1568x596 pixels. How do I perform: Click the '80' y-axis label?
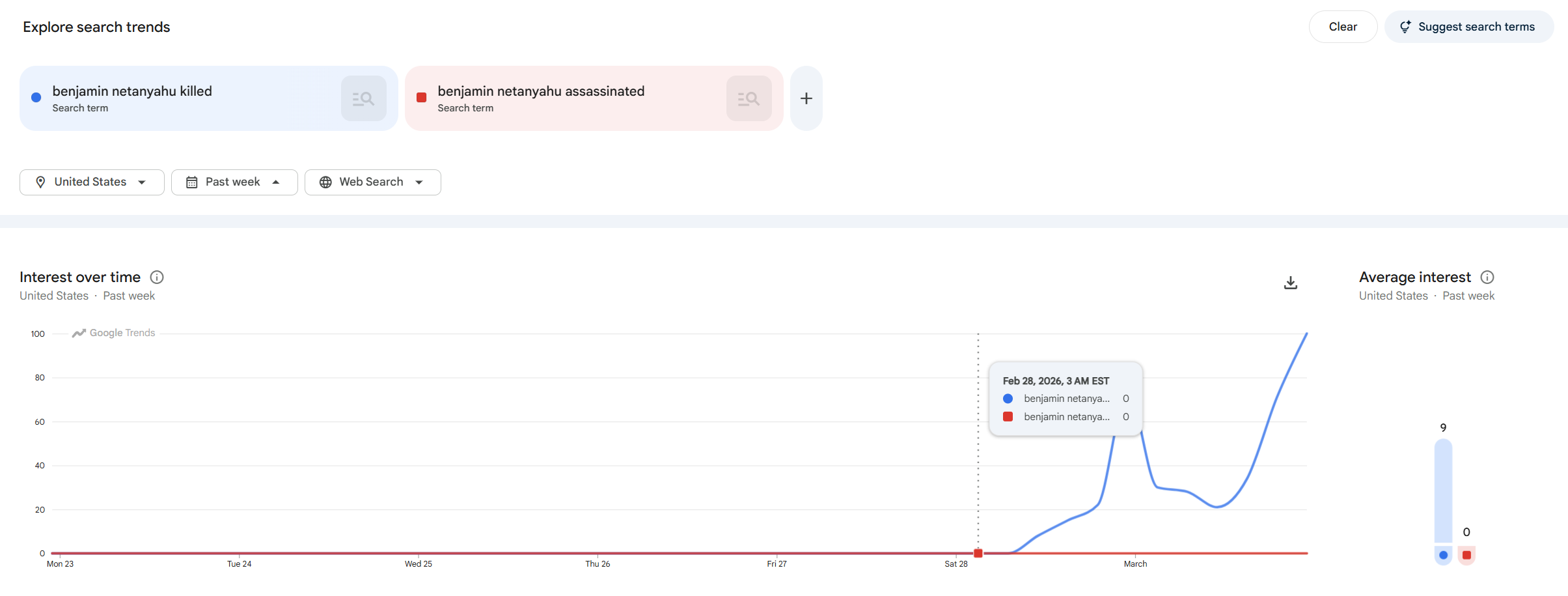[40, 378]
